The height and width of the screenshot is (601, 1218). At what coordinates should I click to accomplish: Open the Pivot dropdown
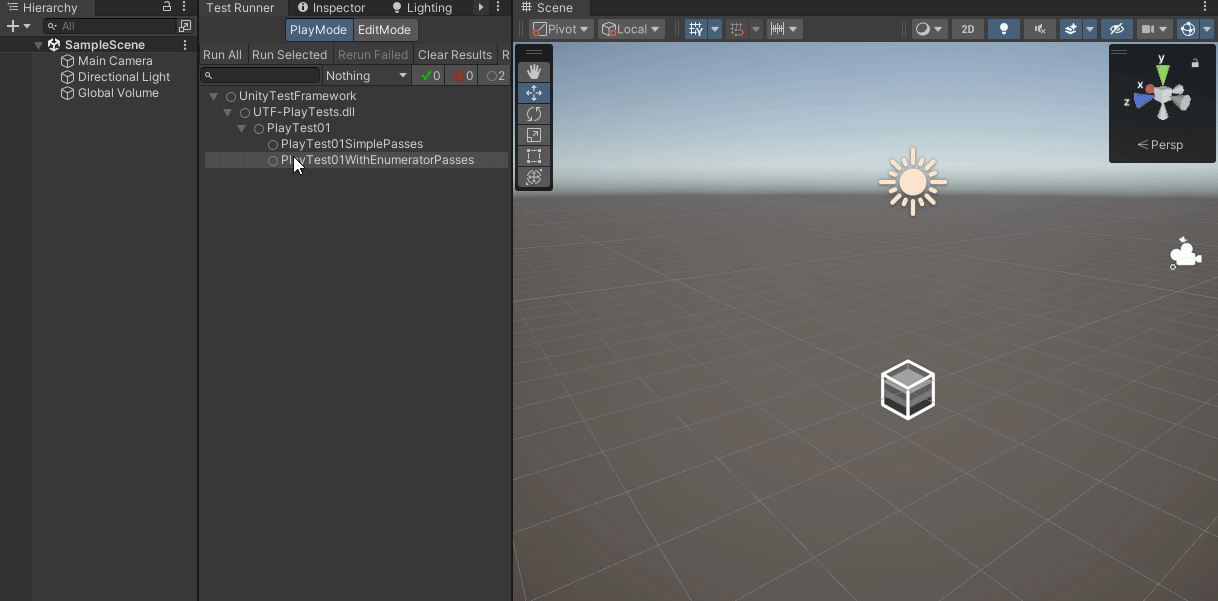point(560,29)
